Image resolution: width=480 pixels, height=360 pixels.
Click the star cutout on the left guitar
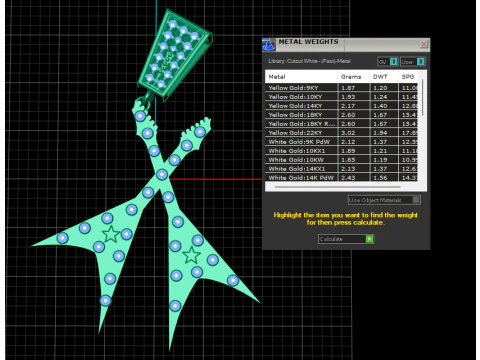pos(111,234)
